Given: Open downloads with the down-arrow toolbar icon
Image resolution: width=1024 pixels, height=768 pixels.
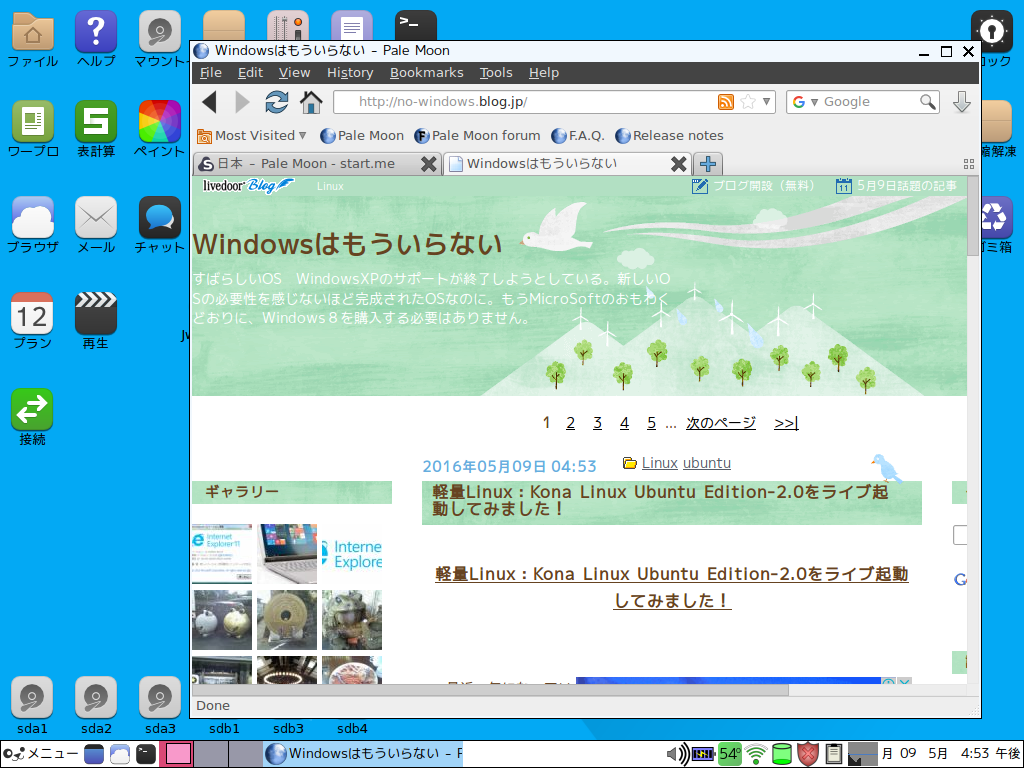Looking at the screenshot, I should point(961,102).
